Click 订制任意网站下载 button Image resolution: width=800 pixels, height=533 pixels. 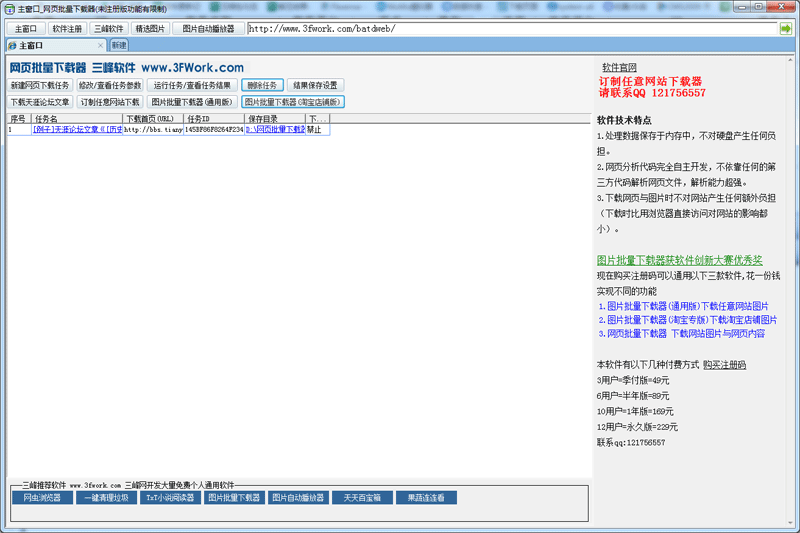110,102
